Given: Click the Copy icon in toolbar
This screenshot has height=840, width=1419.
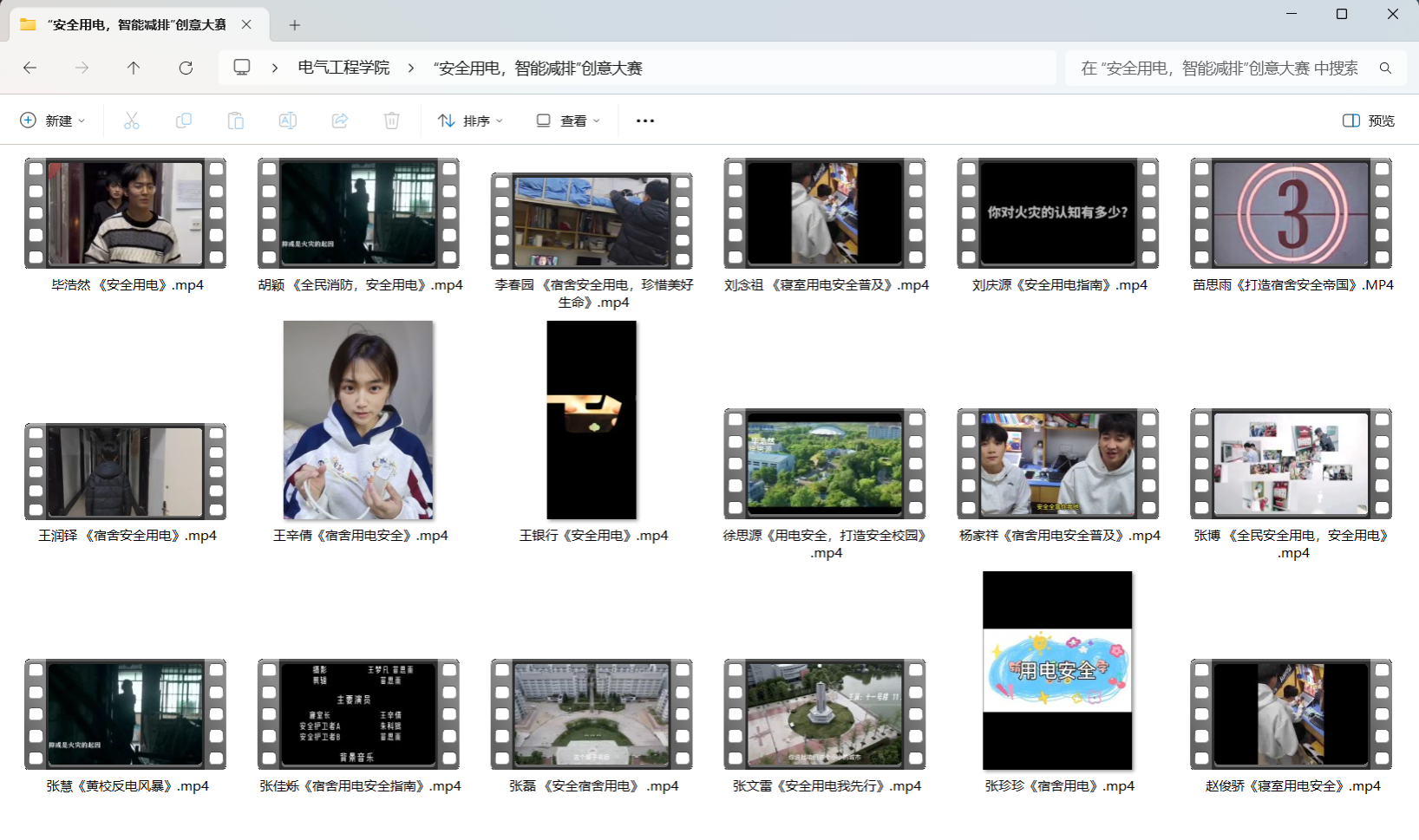Looking at the screenshot, I should (184, 120).
